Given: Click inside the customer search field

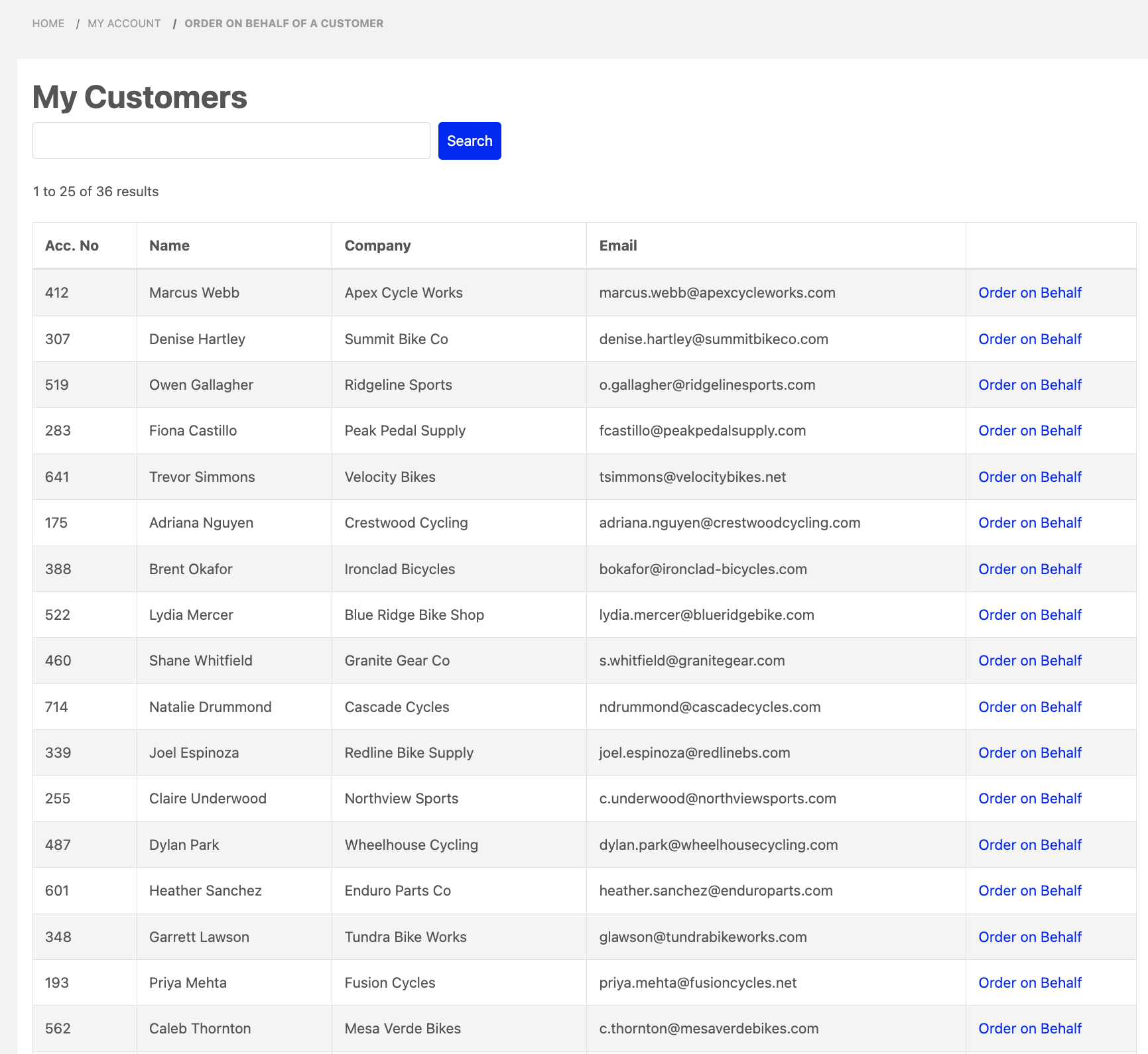Looking at the screenshot, I should pos(231,141).
